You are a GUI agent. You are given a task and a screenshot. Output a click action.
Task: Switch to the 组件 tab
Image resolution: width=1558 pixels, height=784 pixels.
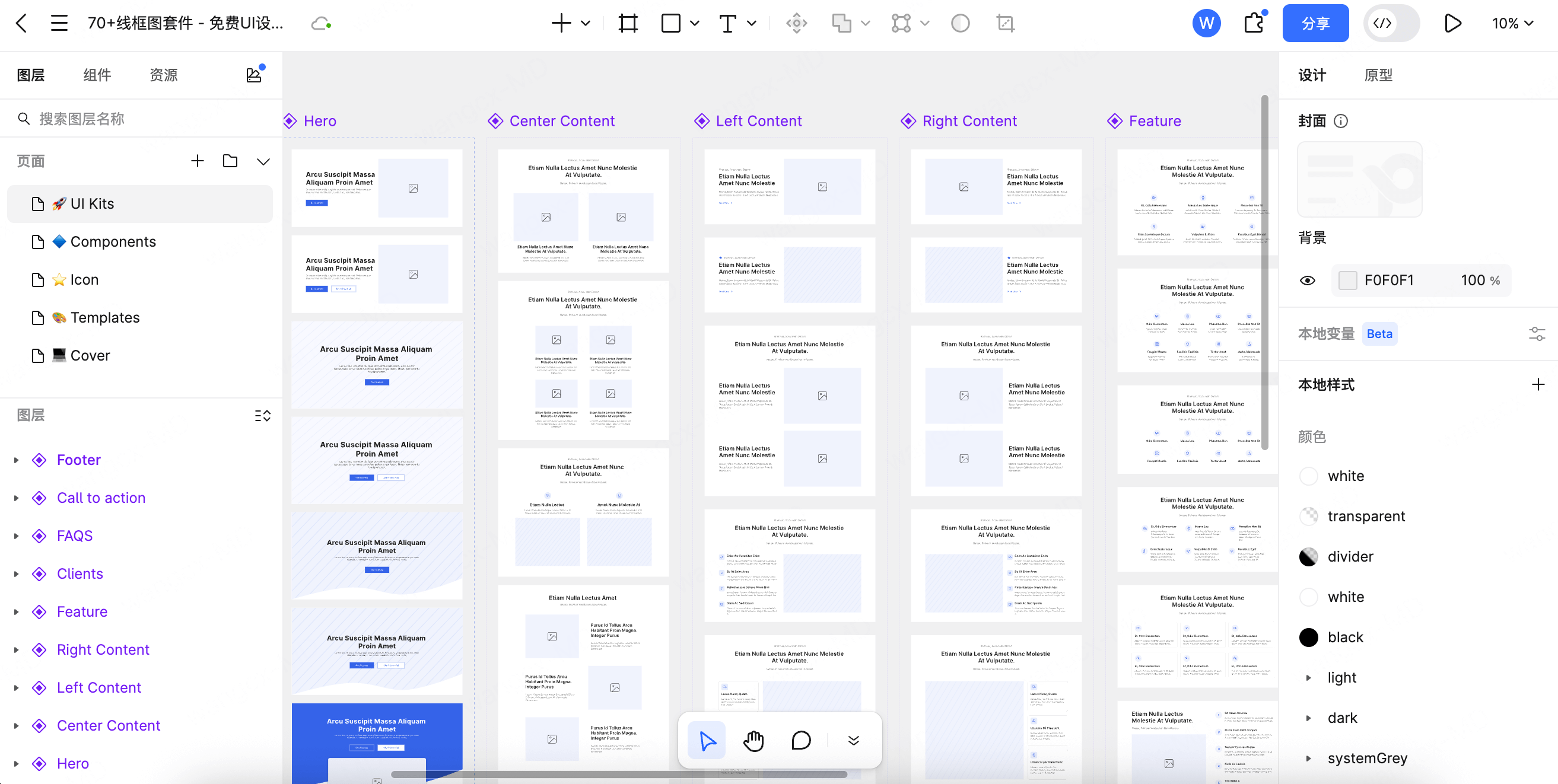[x=97, y=75]
